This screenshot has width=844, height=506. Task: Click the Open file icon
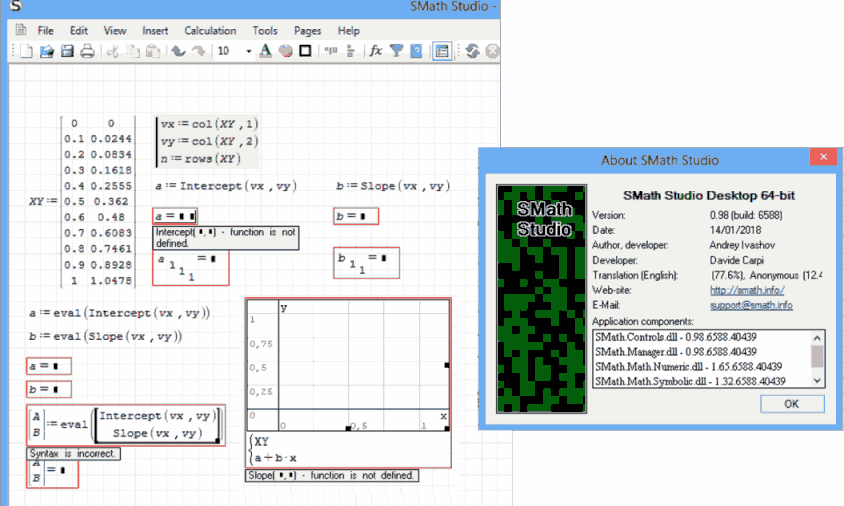[47, 51]
